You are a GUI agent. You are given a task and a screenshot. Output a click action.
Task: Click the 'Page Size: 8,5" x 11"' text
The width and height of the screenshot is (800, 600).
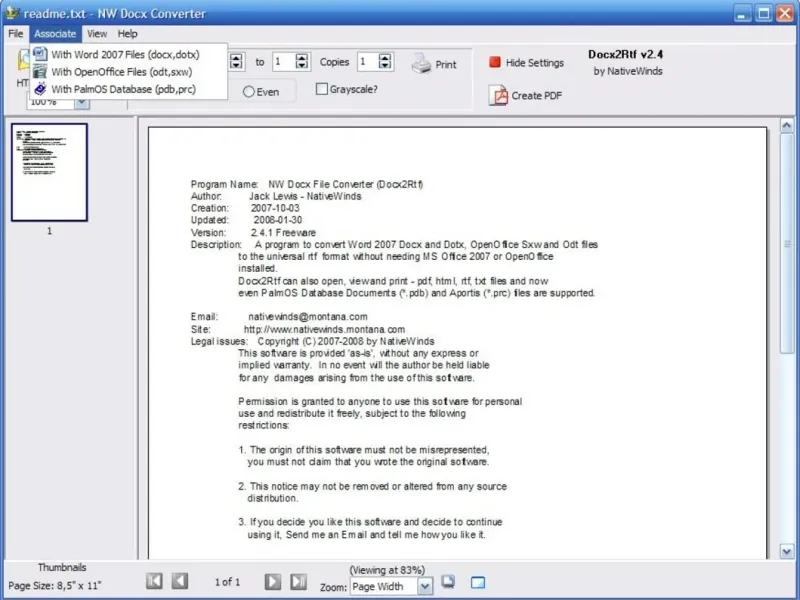(55, 586)
